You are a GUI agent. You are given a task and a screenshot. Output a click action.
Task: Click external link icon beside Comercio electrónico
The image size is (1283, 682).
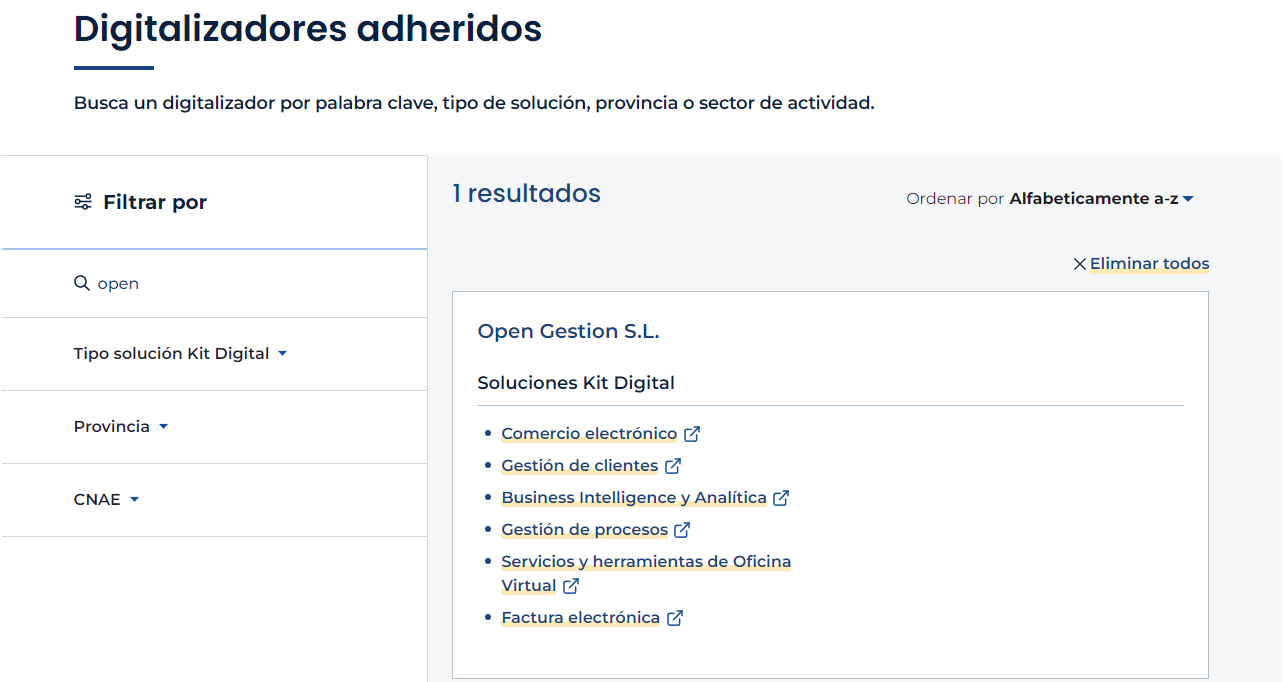tap(692, 434)
